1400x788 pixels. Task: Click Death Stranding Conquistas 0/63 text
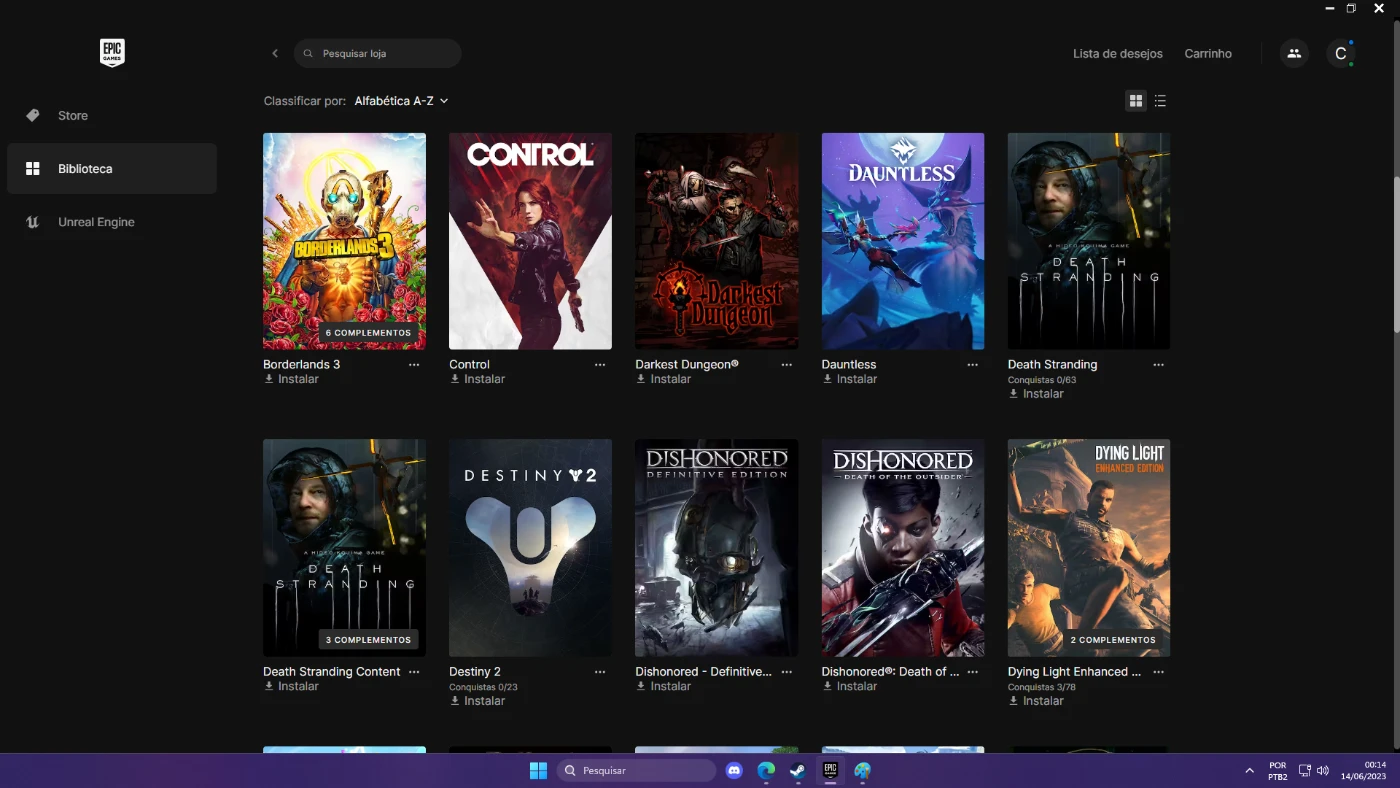[1042, 380]
